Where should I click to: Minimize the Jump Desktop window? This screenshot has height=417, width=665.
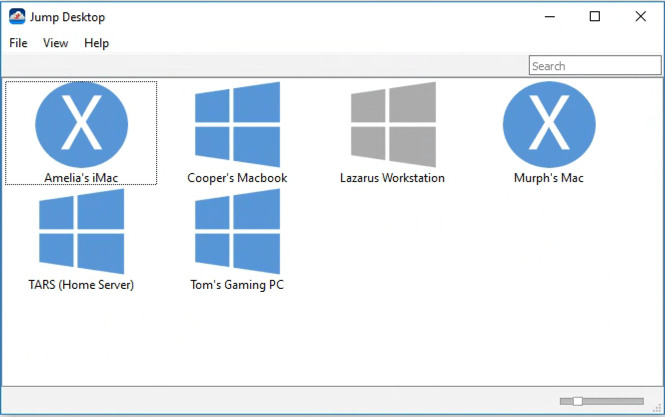549,17
